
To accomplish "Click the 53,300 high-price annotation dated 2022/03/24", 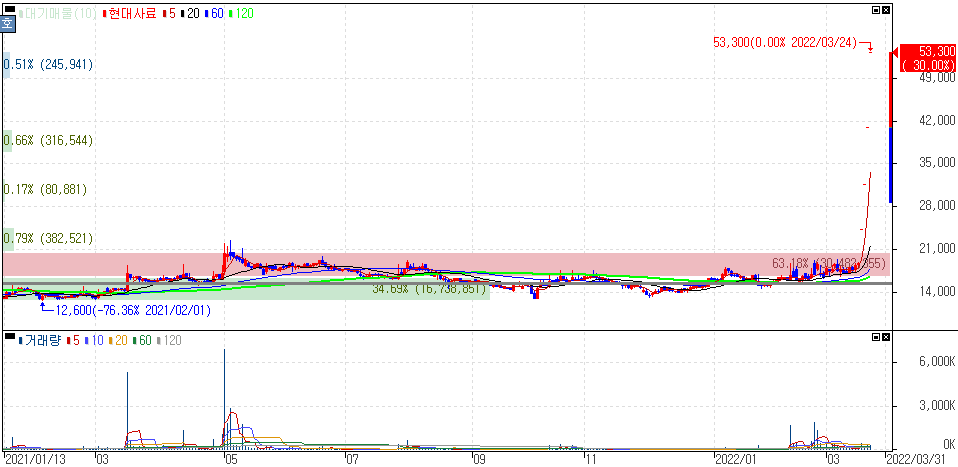I will [784, 42].
